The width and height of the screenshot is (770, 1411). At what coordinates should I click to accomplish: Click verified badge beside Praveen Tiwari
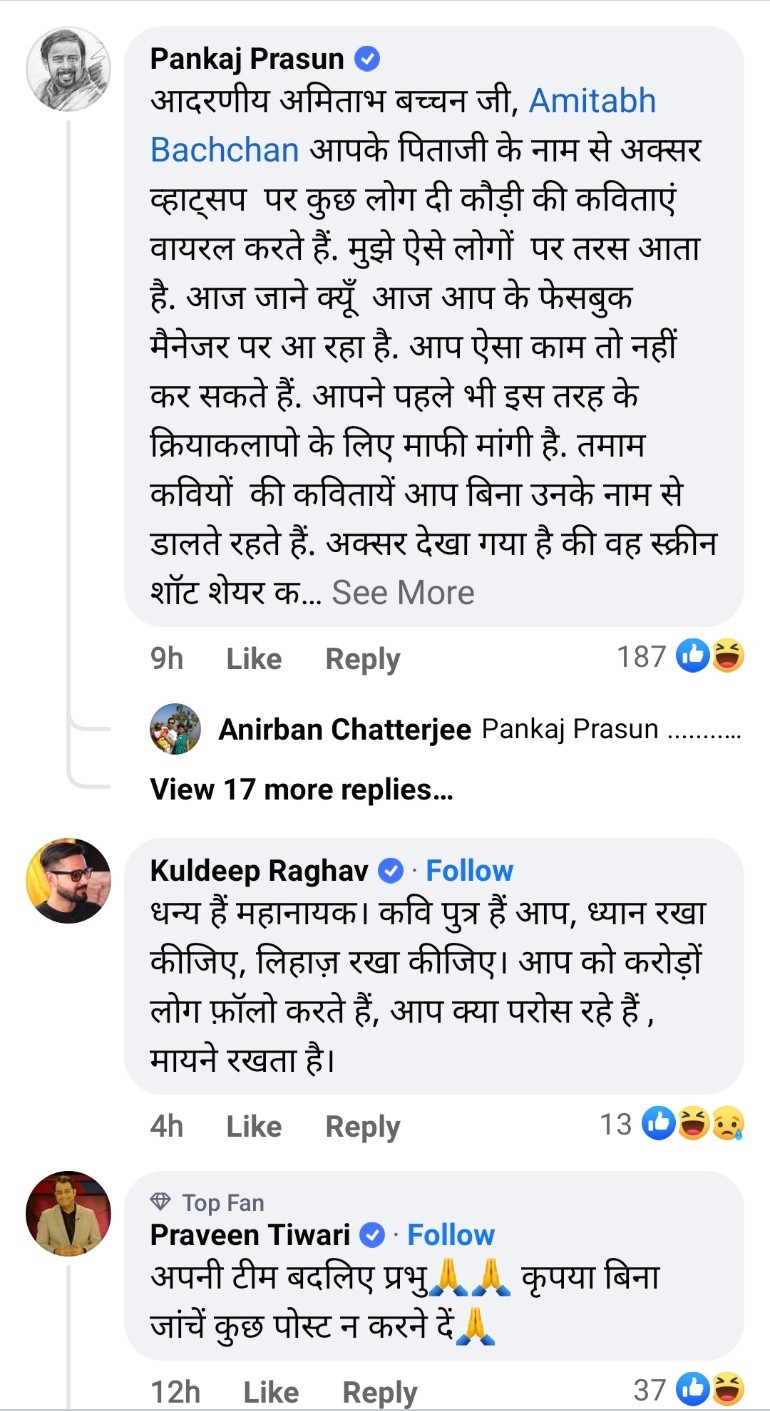pos(371,1235)
